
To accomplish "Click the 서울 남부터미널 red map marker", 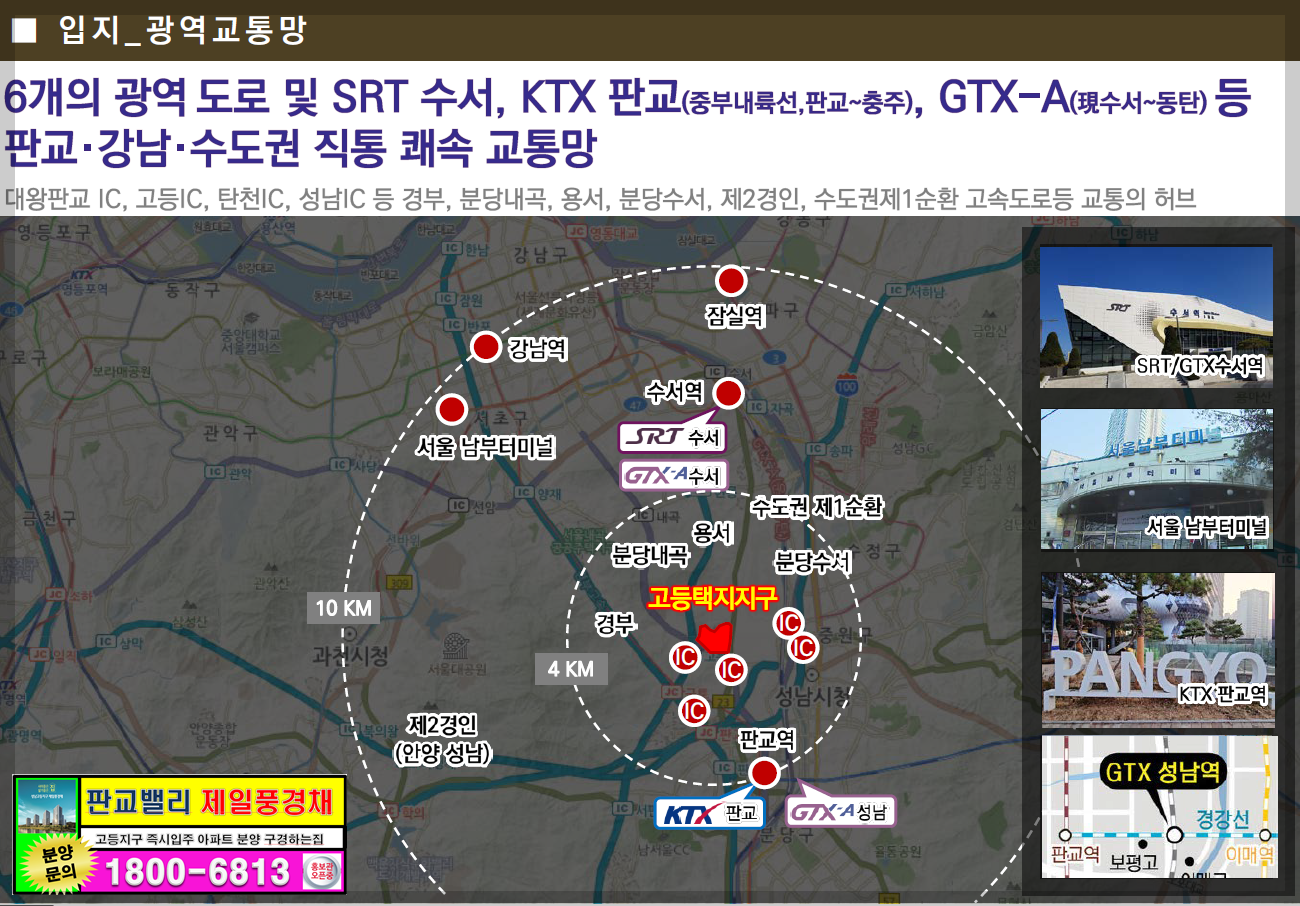I will (x=452, y=409).
